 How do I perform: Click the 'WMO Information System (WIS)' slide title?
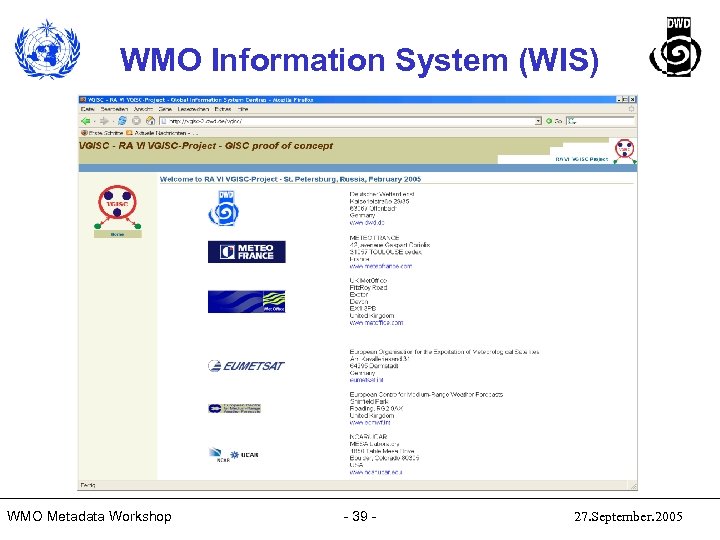pyautogui.click(x=360, y=60)
